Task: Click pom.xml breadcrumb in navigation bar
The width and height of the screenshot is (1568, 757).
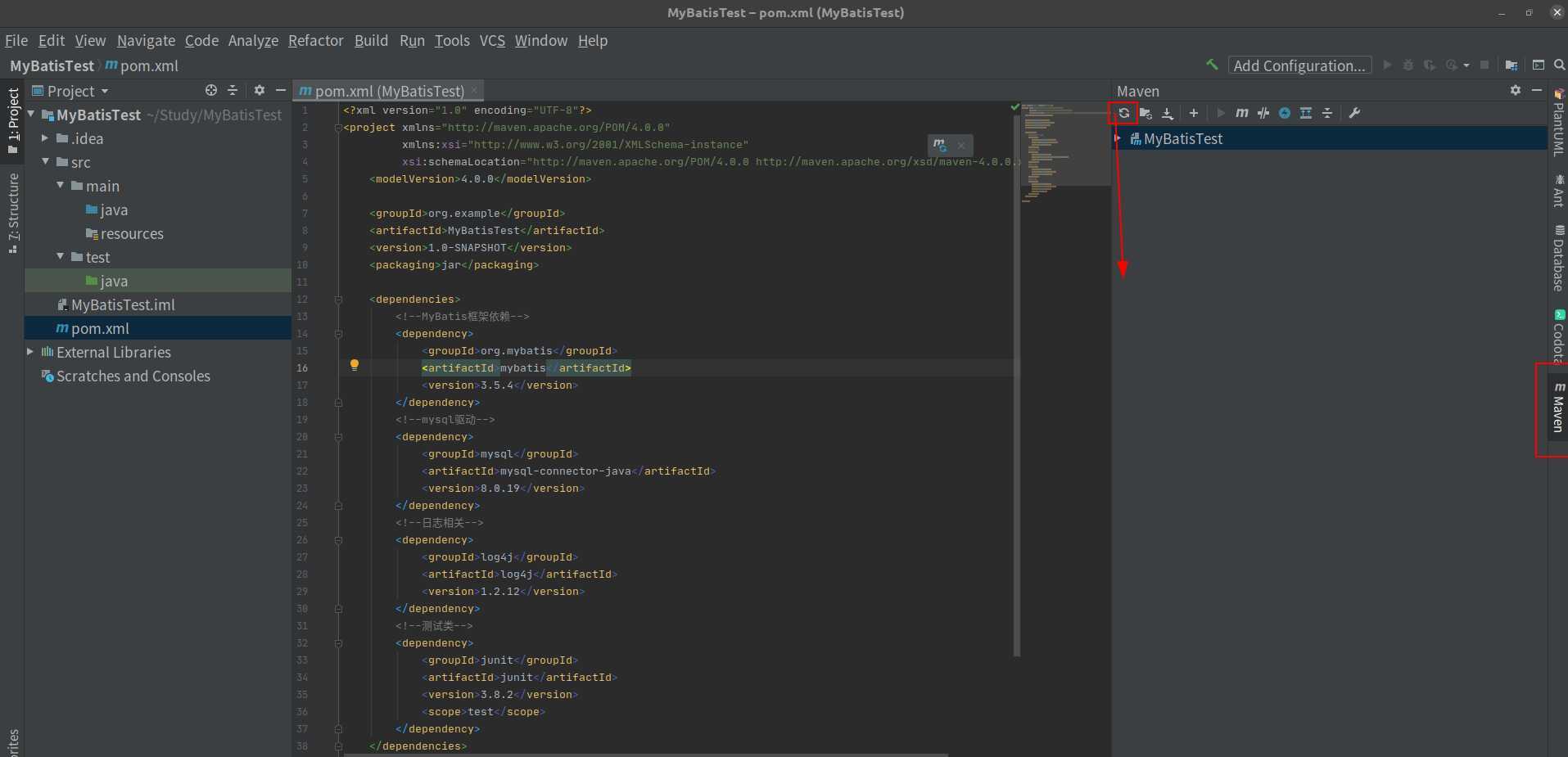Action: coord(142,65)
